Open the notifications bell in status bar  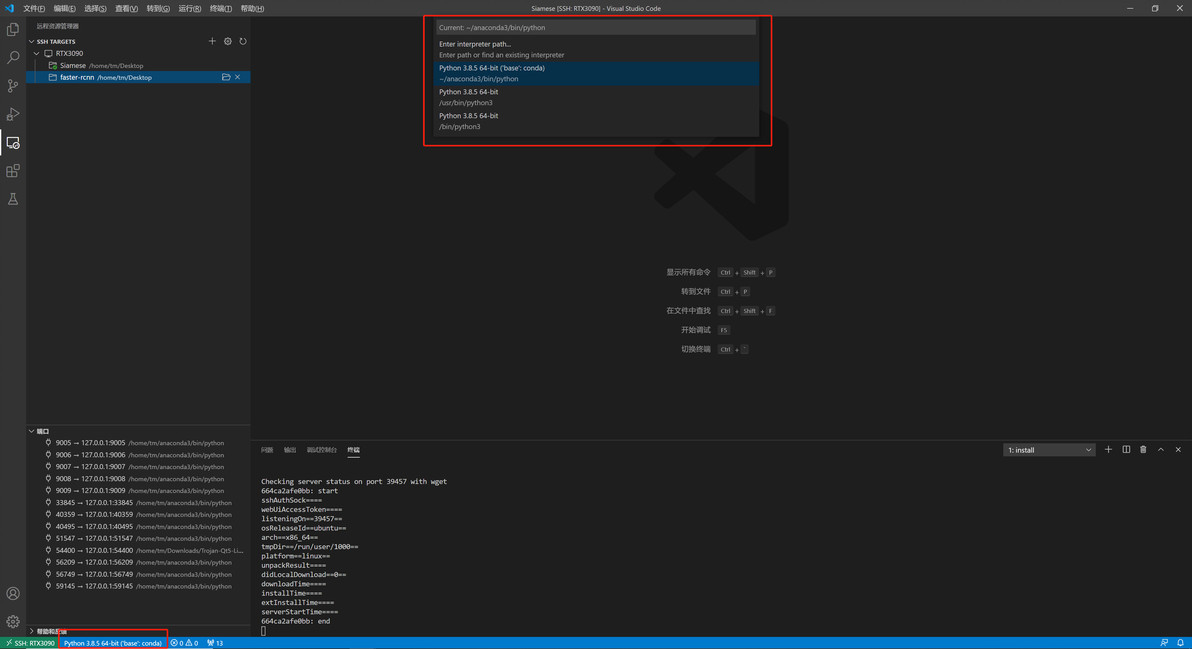point(1180,643)
